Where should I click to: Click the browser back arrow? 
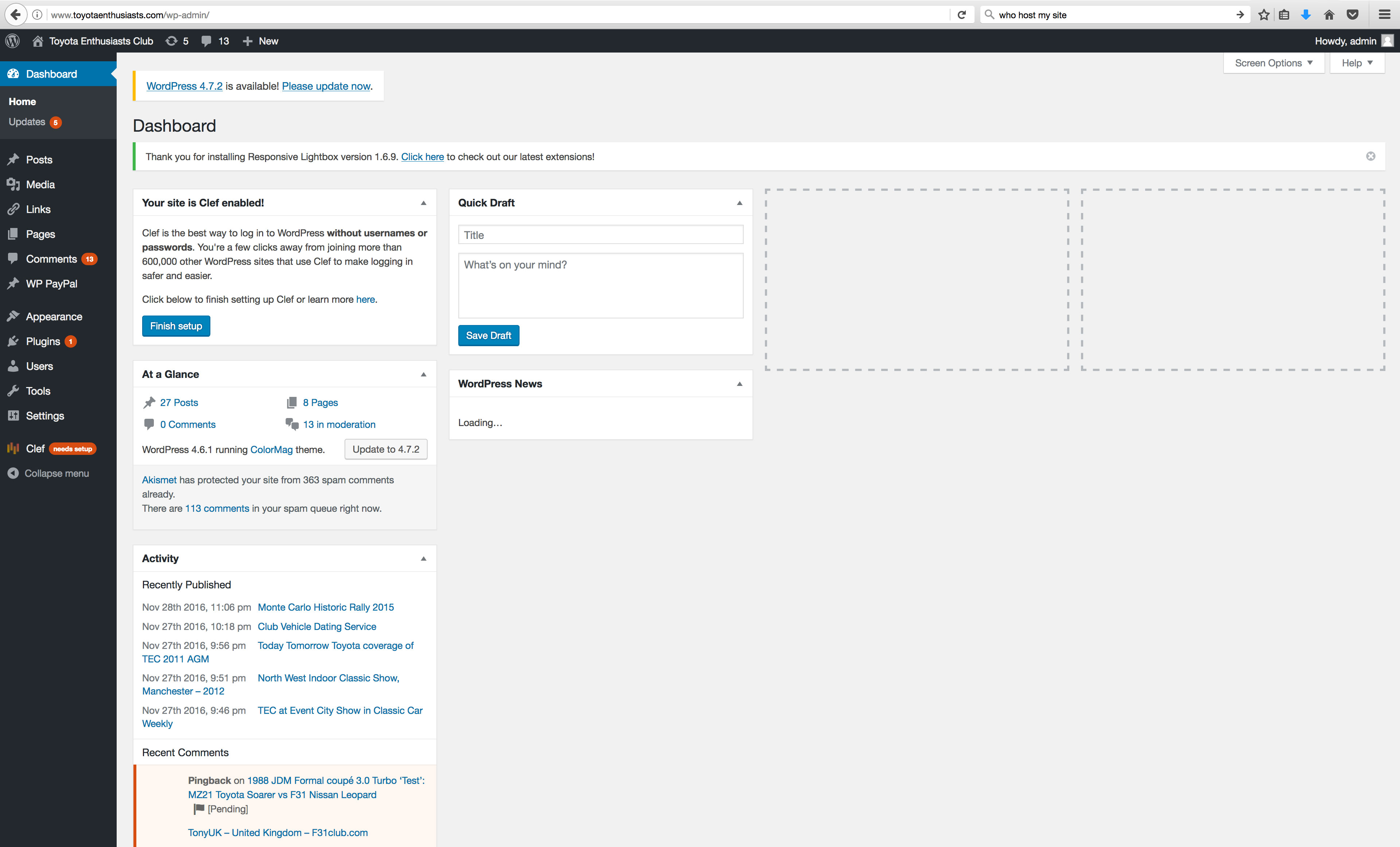[x=16, y=15]
